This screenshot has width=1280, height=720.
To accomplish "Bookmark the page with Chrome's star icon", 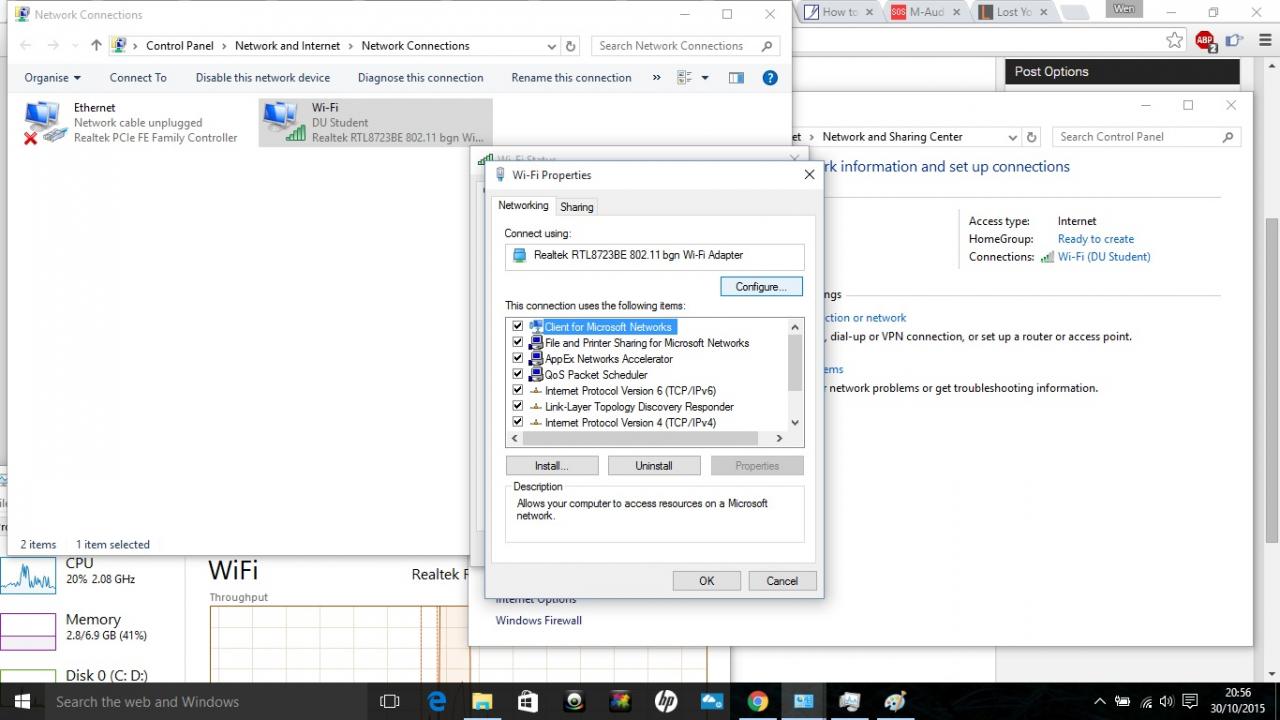I will (x=1175, y=40).
